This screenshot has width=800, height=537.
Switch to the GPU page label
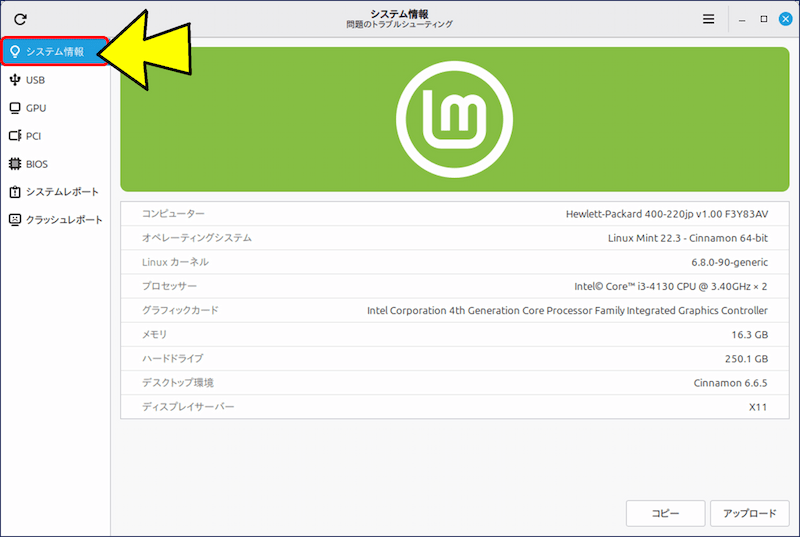[x=36, y=108]
